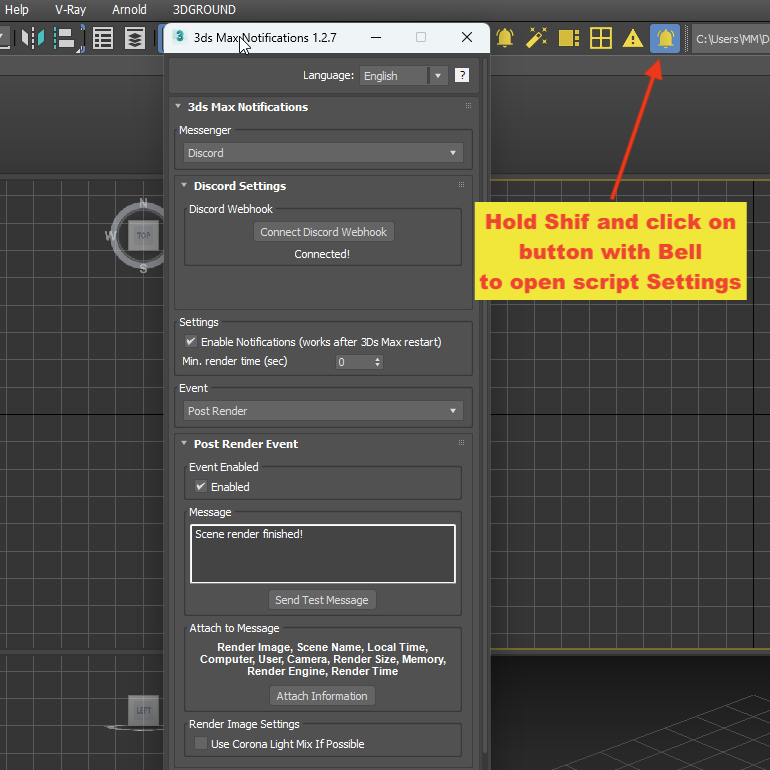Click the magic wand toolbar icon
Image resolution: width=770 pixels, height=770 pixels.
536,38
